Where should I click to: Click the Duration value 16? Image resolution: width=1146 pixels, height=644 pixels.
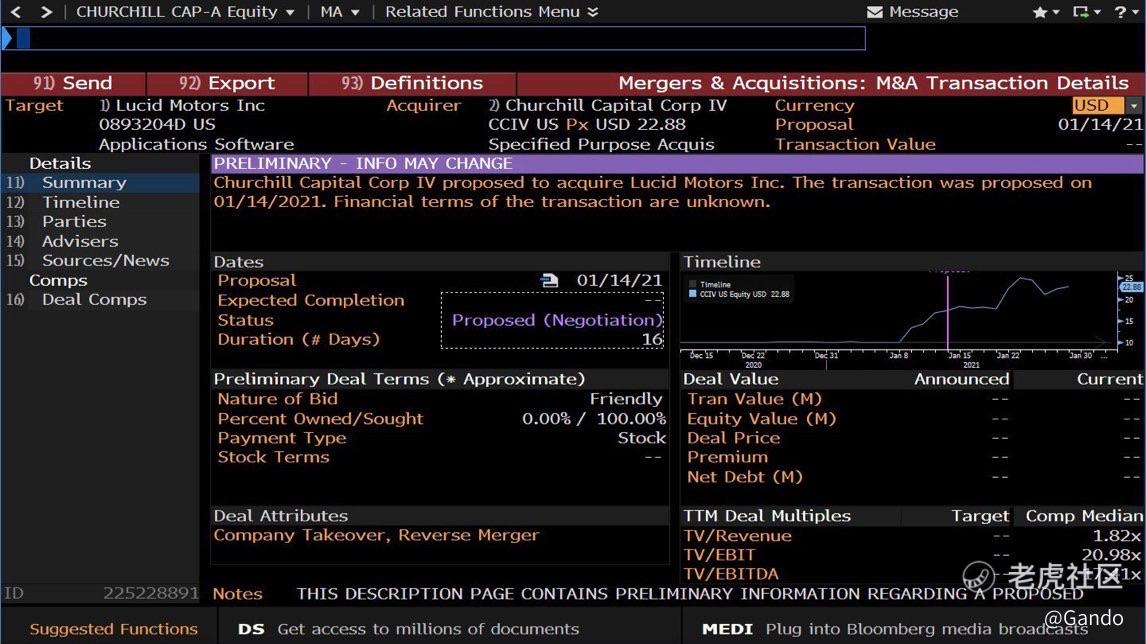click(652, 339)
